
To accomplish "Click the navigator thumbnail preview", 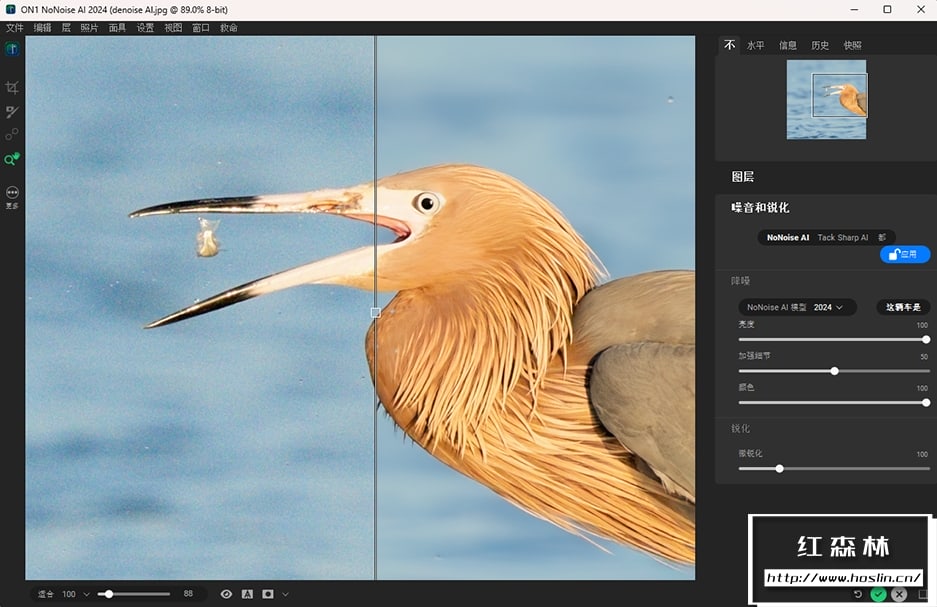I will coord(826,99).
